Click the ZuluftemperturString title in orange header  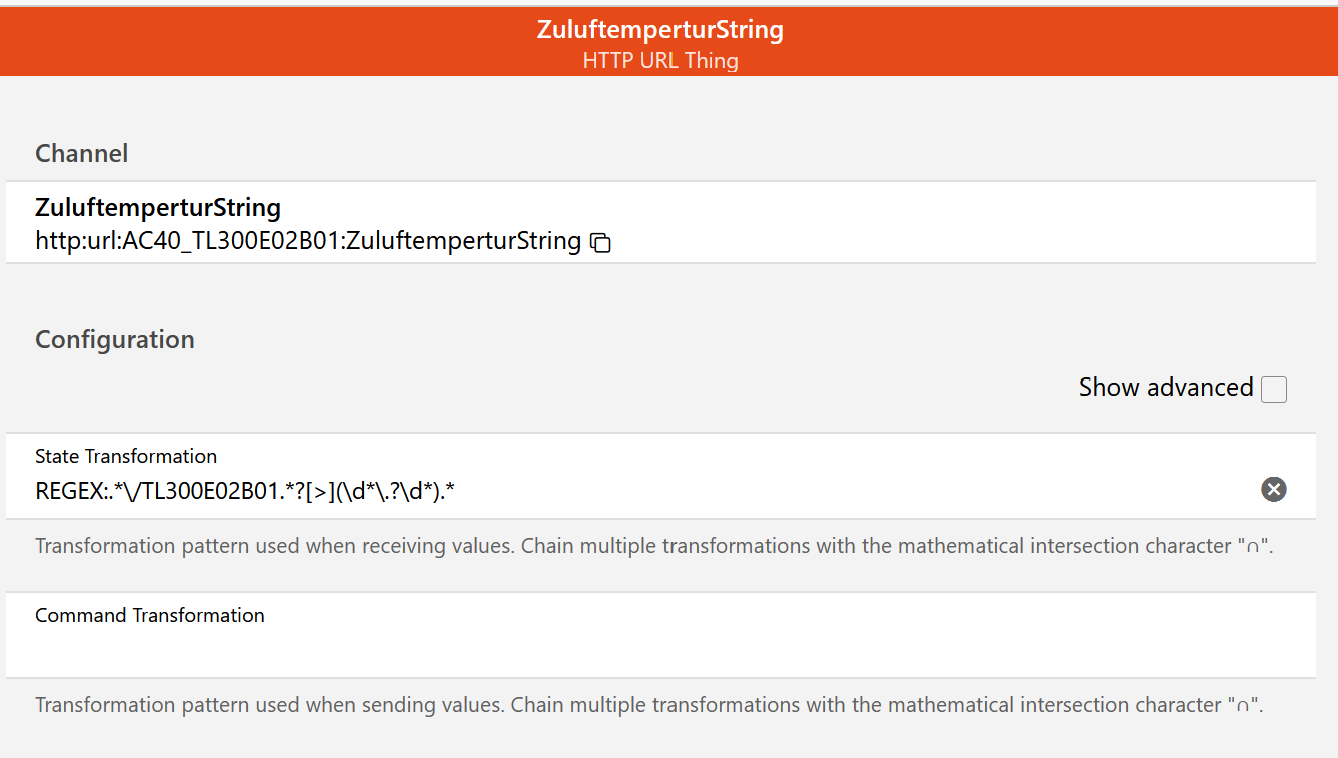click(x=660, y=29)
